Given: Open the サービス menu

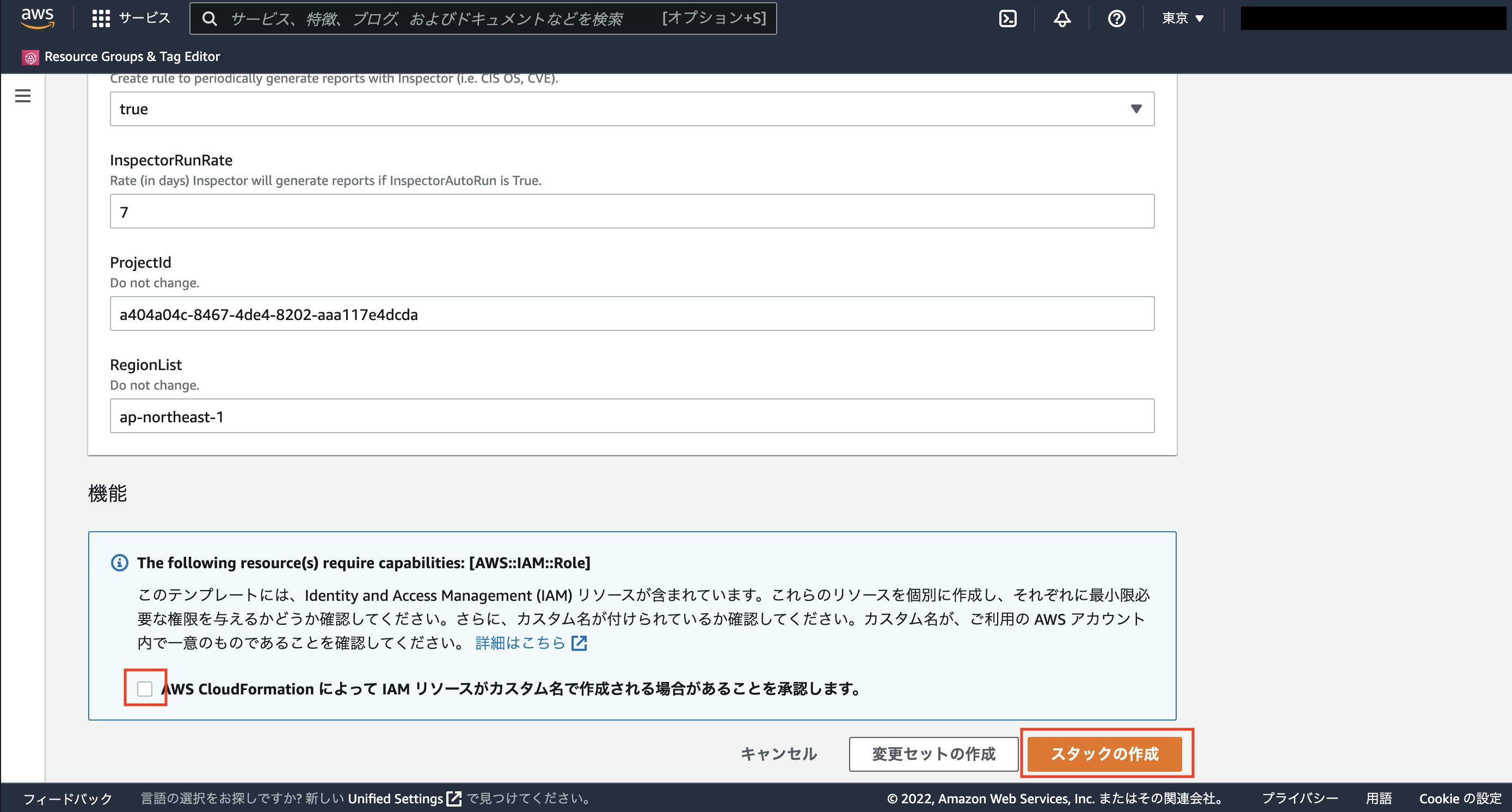Looking at the screenshot, I should point(130,17).
